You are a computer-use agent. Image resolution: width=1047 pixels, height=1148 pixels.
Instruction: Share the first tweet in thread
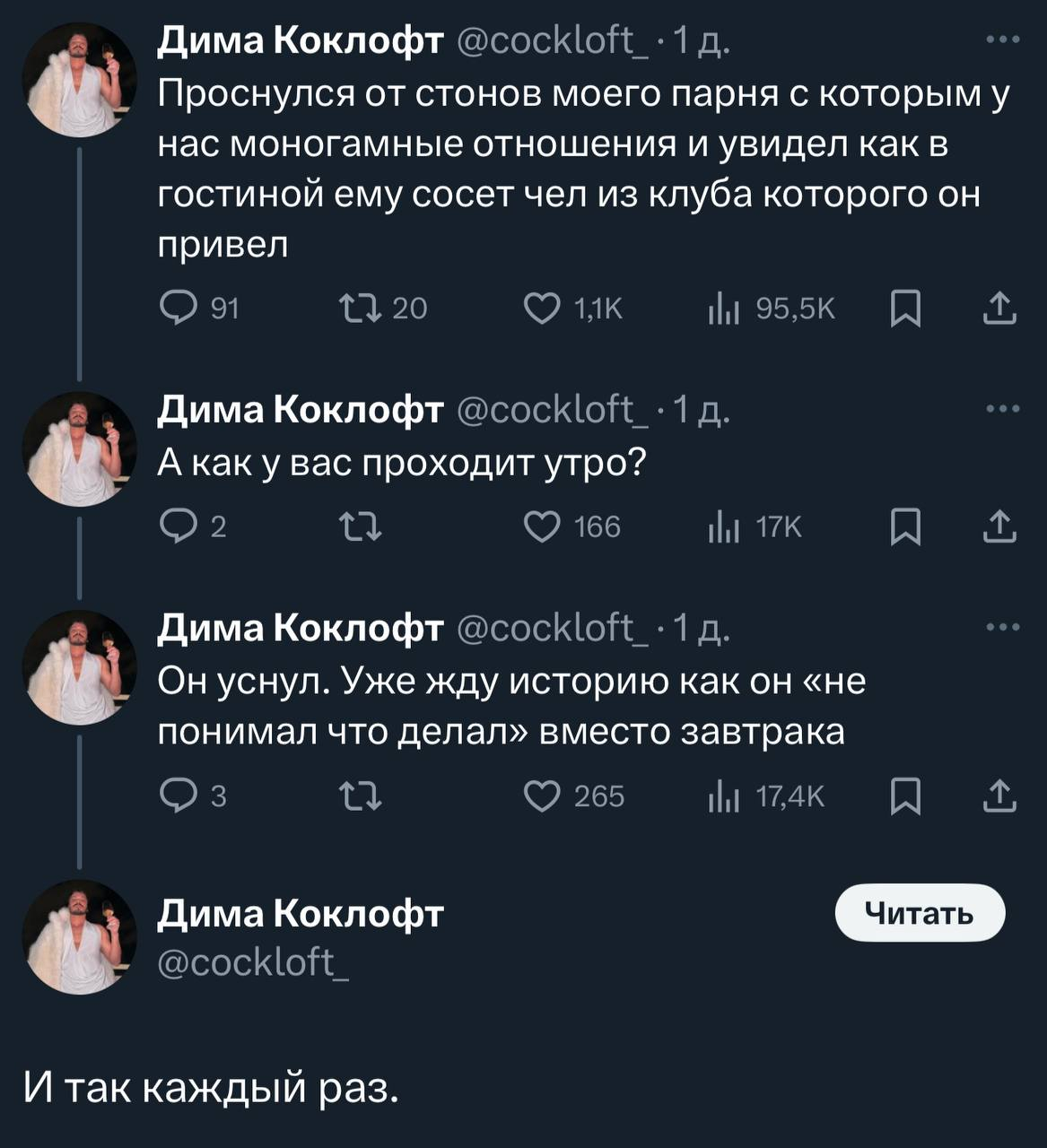(999, 309)
